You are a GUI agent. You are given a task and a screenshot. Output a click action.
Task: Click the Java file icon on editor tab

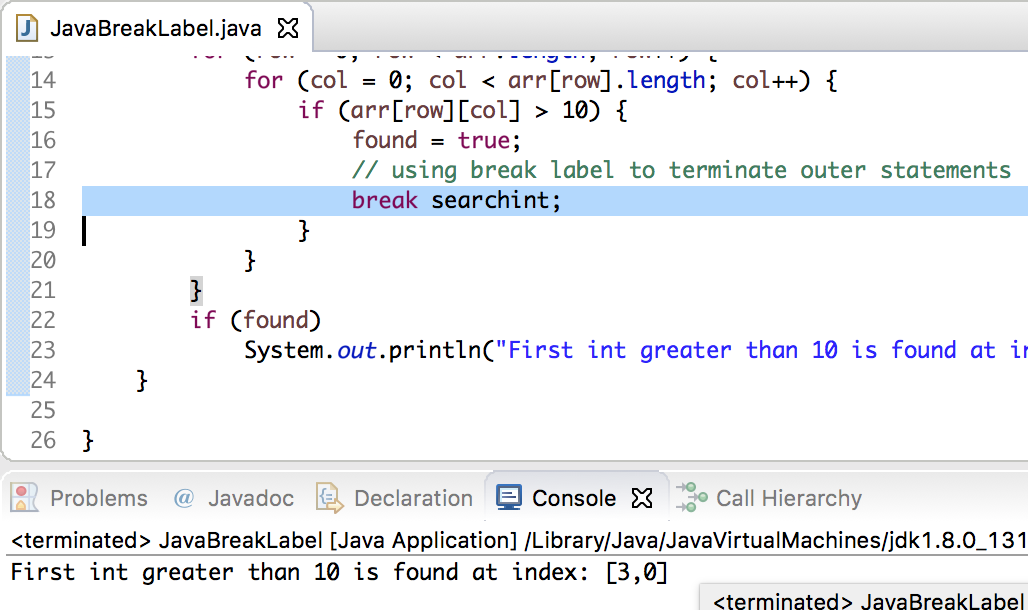[28, 28]
